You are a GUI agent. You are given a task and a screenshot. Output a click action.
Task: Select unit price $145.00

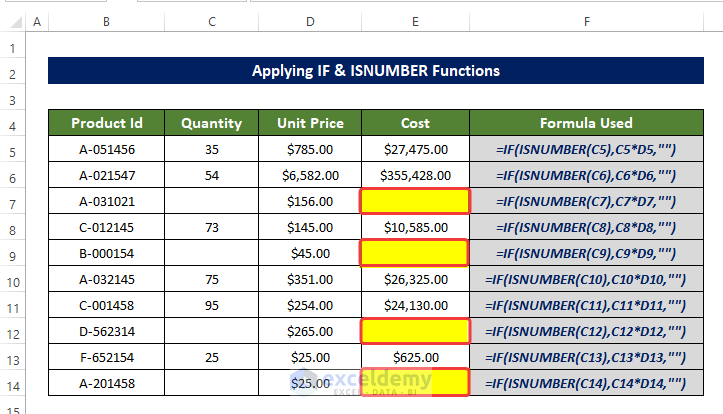[x=310, y=227]
